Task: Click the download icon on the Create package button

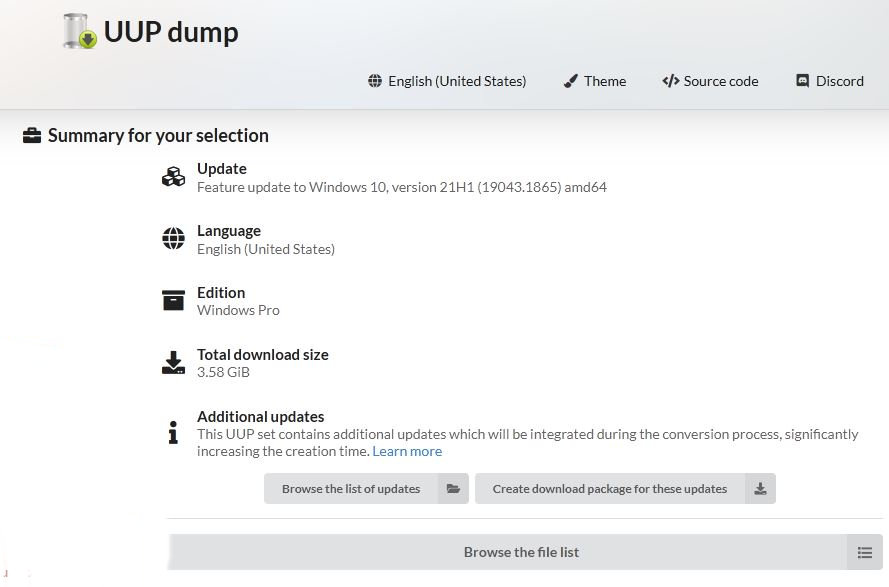Action: pyautogui.click(x=760, y=489)
